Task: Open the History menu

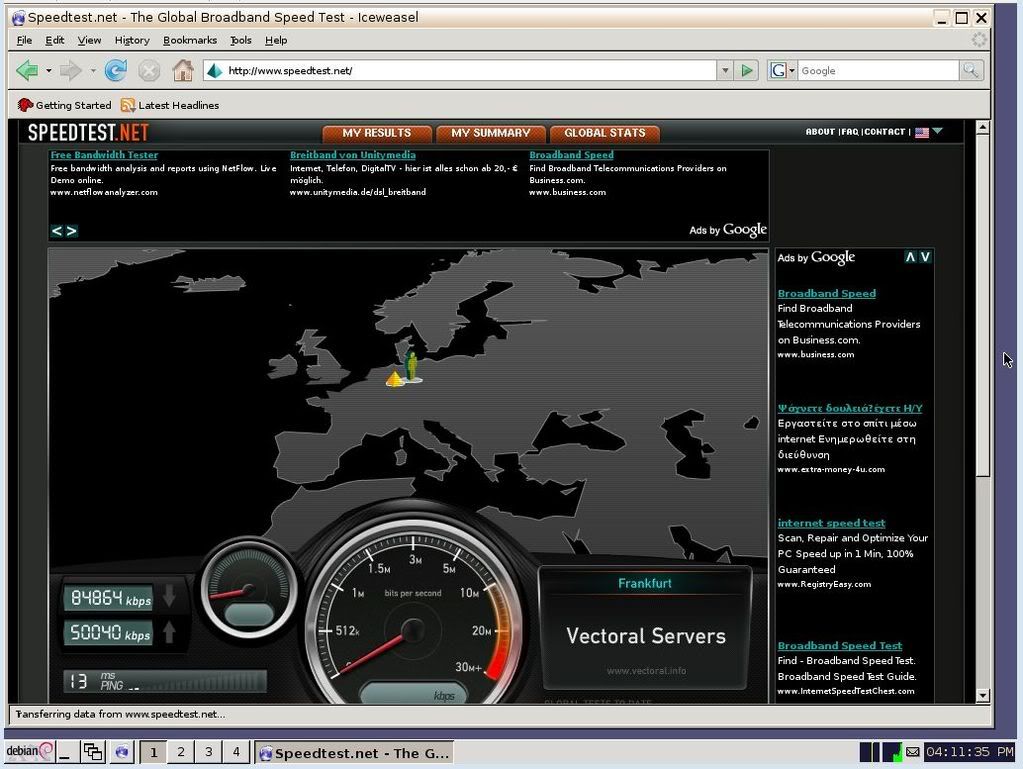Action: click(x=132, y=40)
